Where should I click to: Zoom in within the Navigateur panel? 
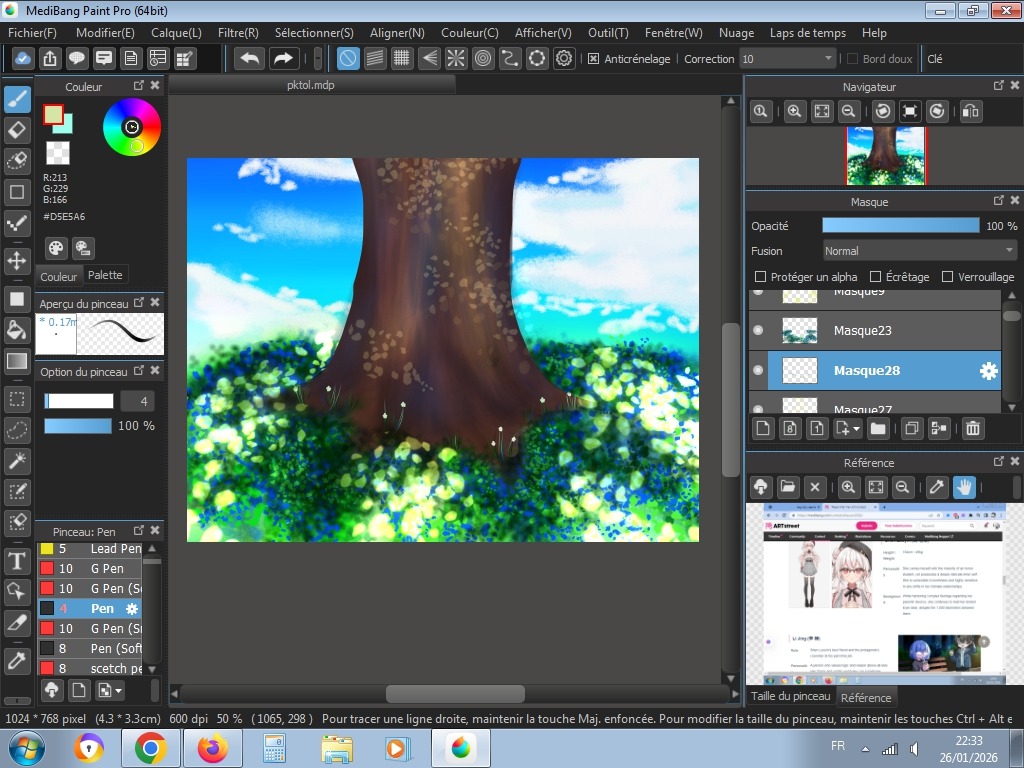[x=794, y=112]
